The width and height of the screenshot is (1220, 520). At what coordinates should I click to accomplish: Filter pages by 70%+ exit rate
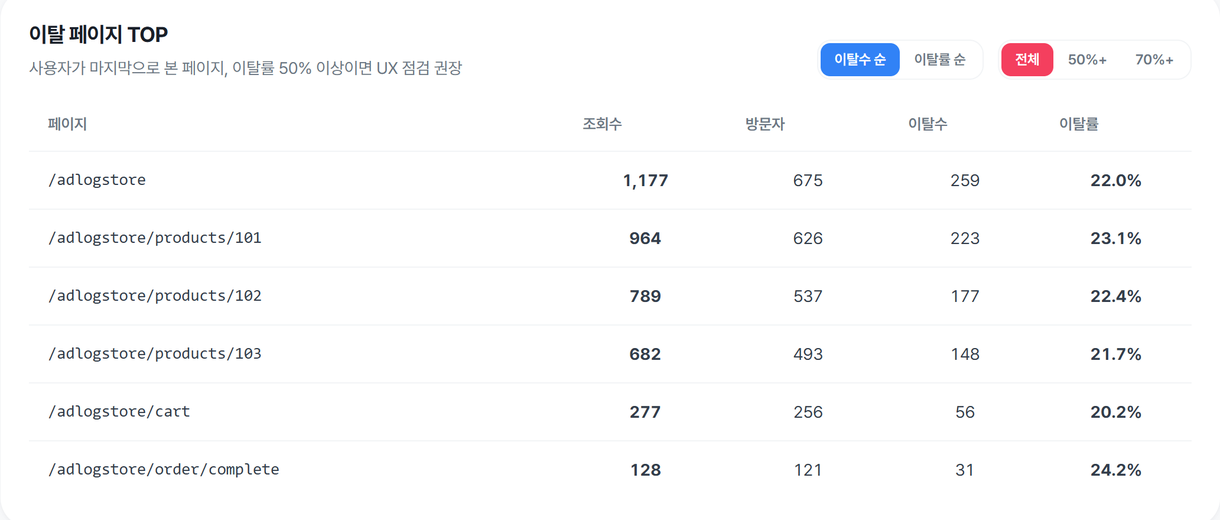(1154, 60)
